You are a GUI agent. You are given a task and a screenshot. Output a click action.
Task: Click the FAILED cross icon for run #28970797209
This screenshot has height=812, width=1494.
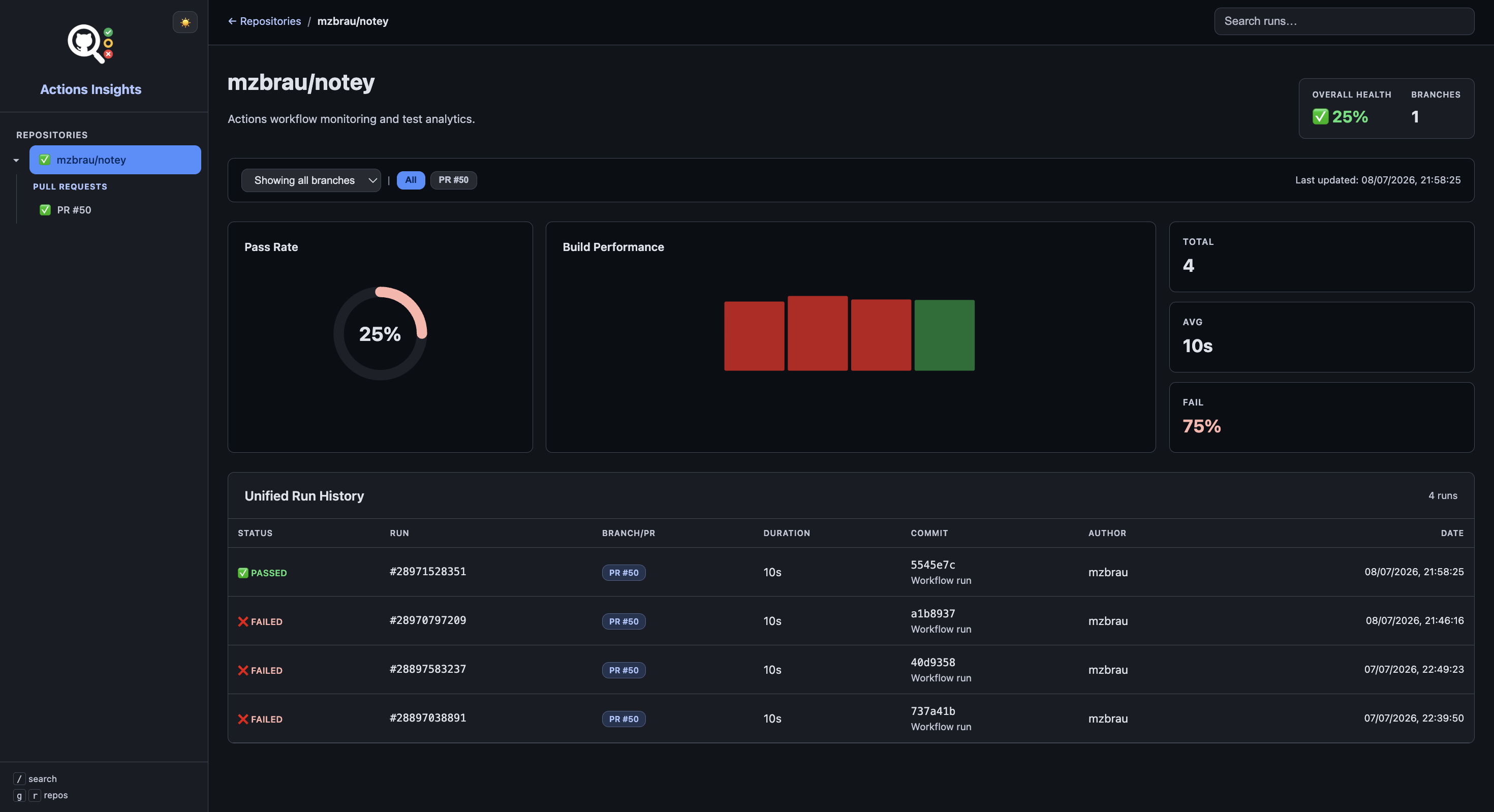click(x=243, y=622)
